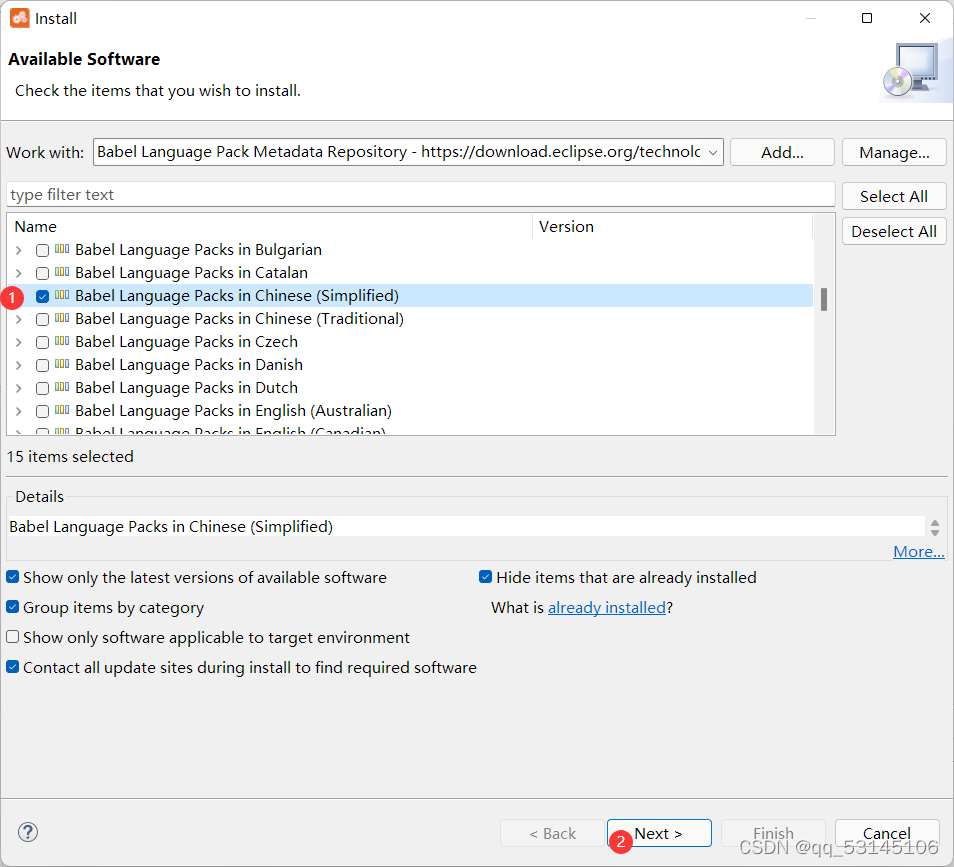Toggle Show only the latest versions checkbox
The height and width of the screenshot is (867, 954).
pos(13,577)
